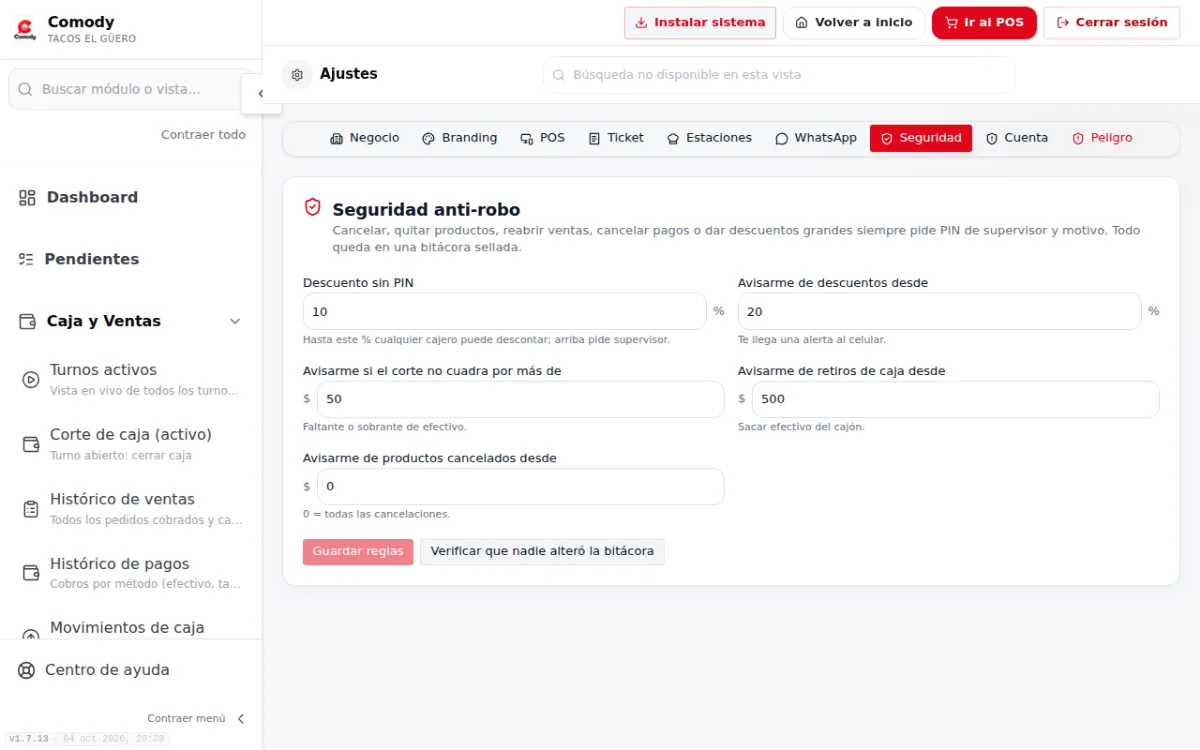Image resolution: width=1200 pixels, height=750 pixels.
Task: Click the retiros de caja desde field
Action: point(956,399)
